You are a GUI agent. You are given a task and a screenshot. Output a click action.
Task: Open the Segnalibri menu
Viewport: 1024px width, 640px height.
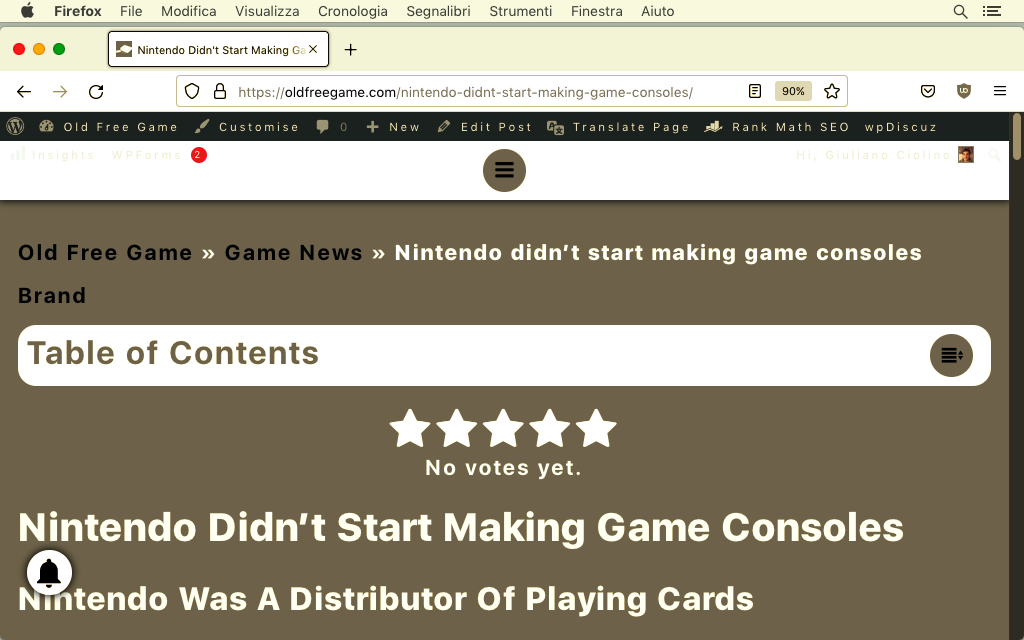click(438, 11)
